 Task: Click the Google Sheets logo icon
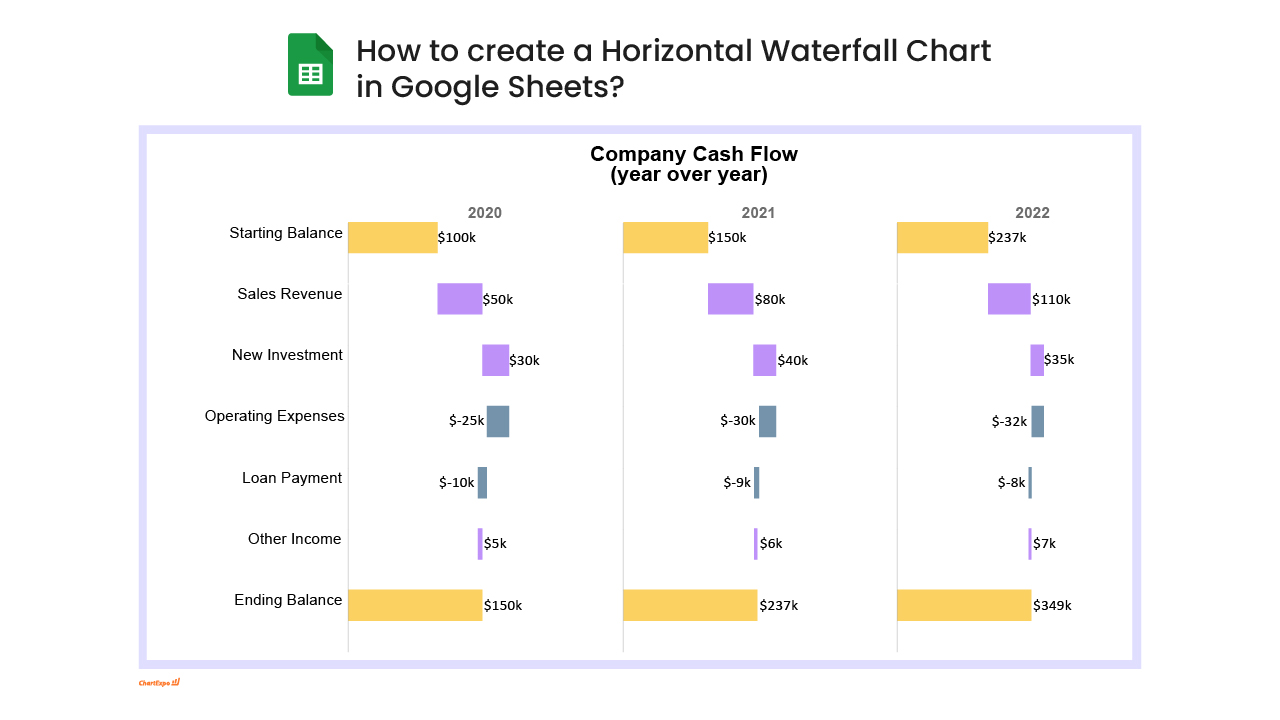310,65
